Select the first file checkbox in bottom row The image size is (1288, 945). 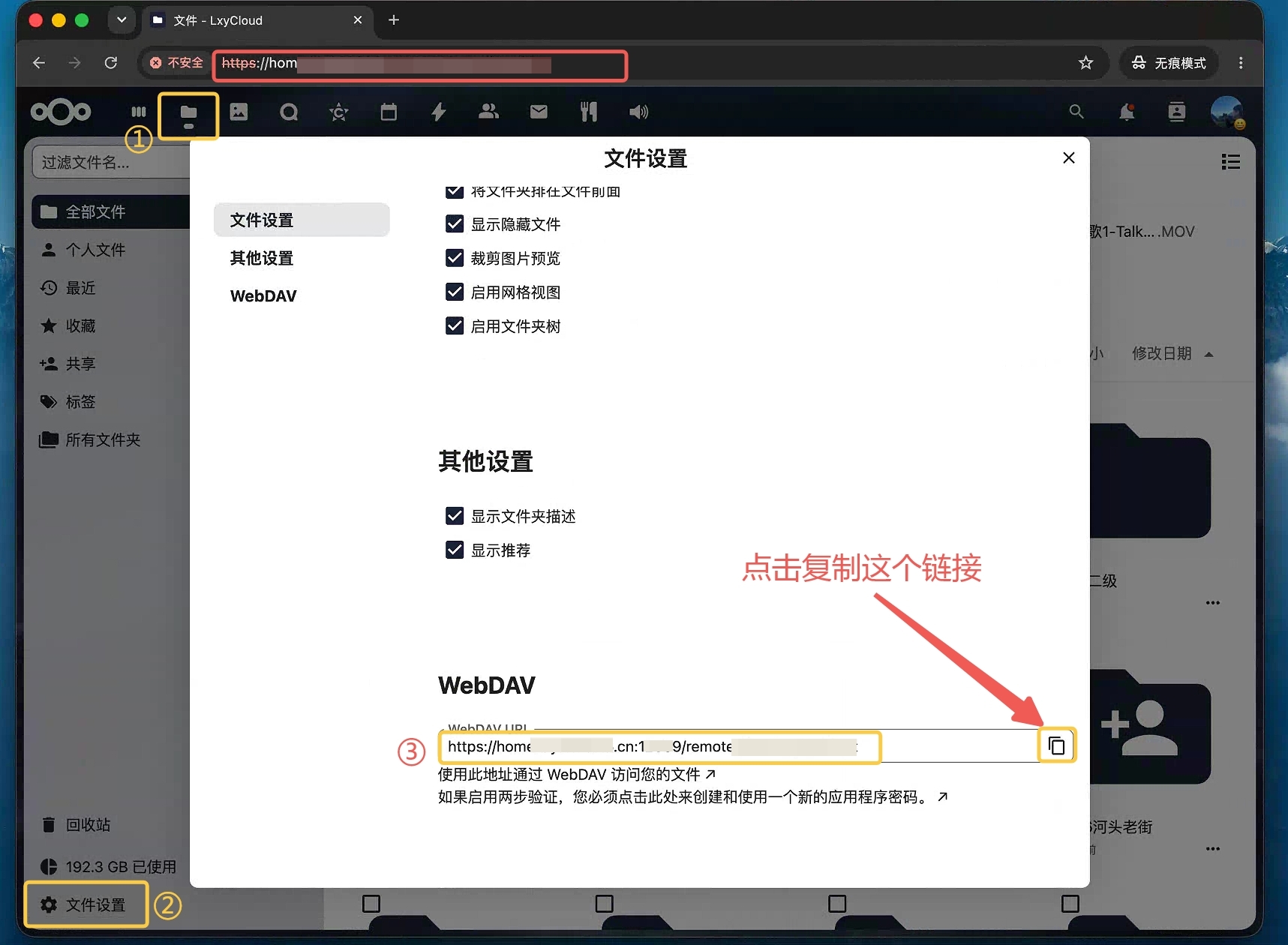pos(371,903)
